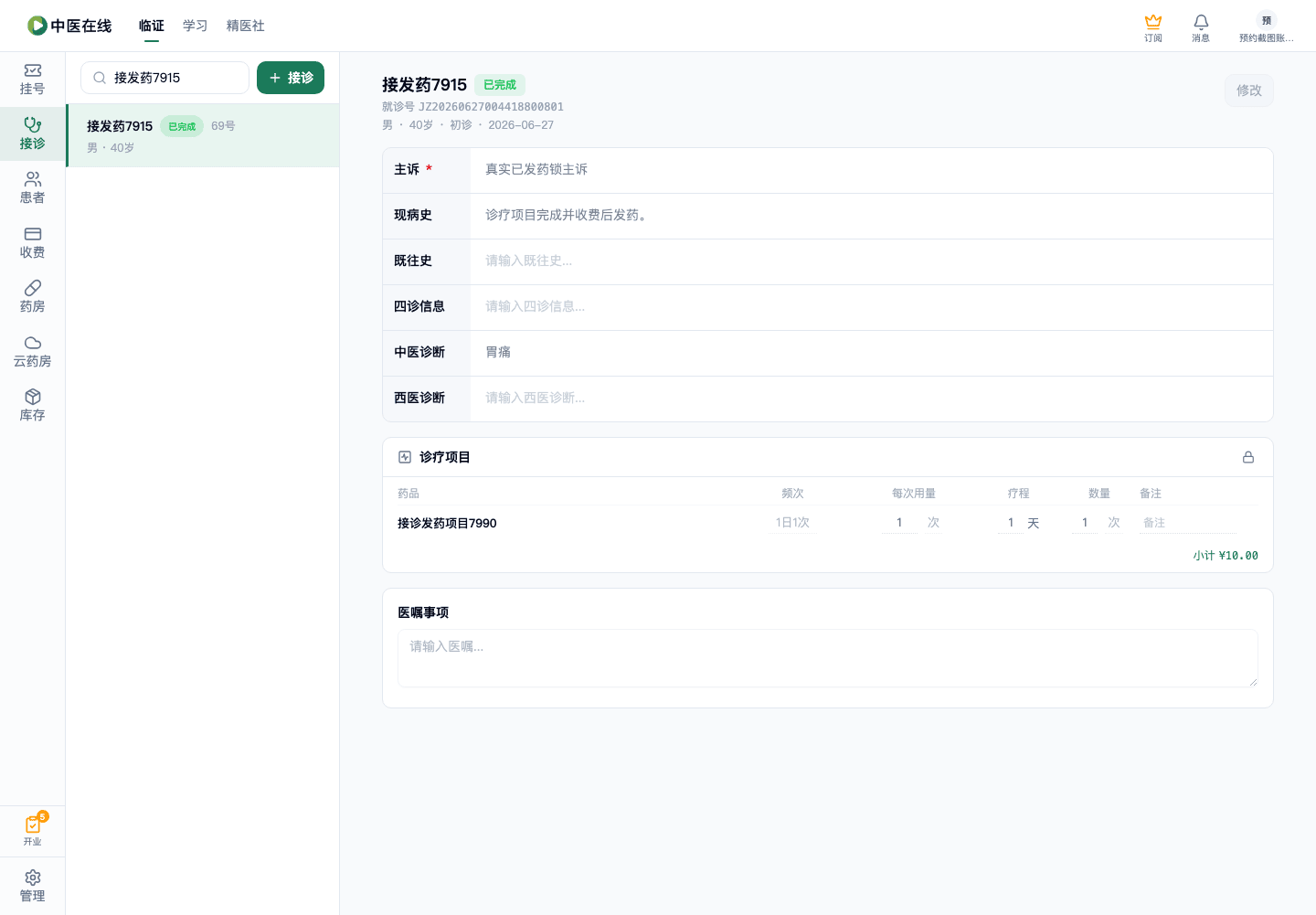This screenshot has width=1316, height=915.
Task: Open the 收费 billing sidebar icon
Action: click(x=32, y=243)
